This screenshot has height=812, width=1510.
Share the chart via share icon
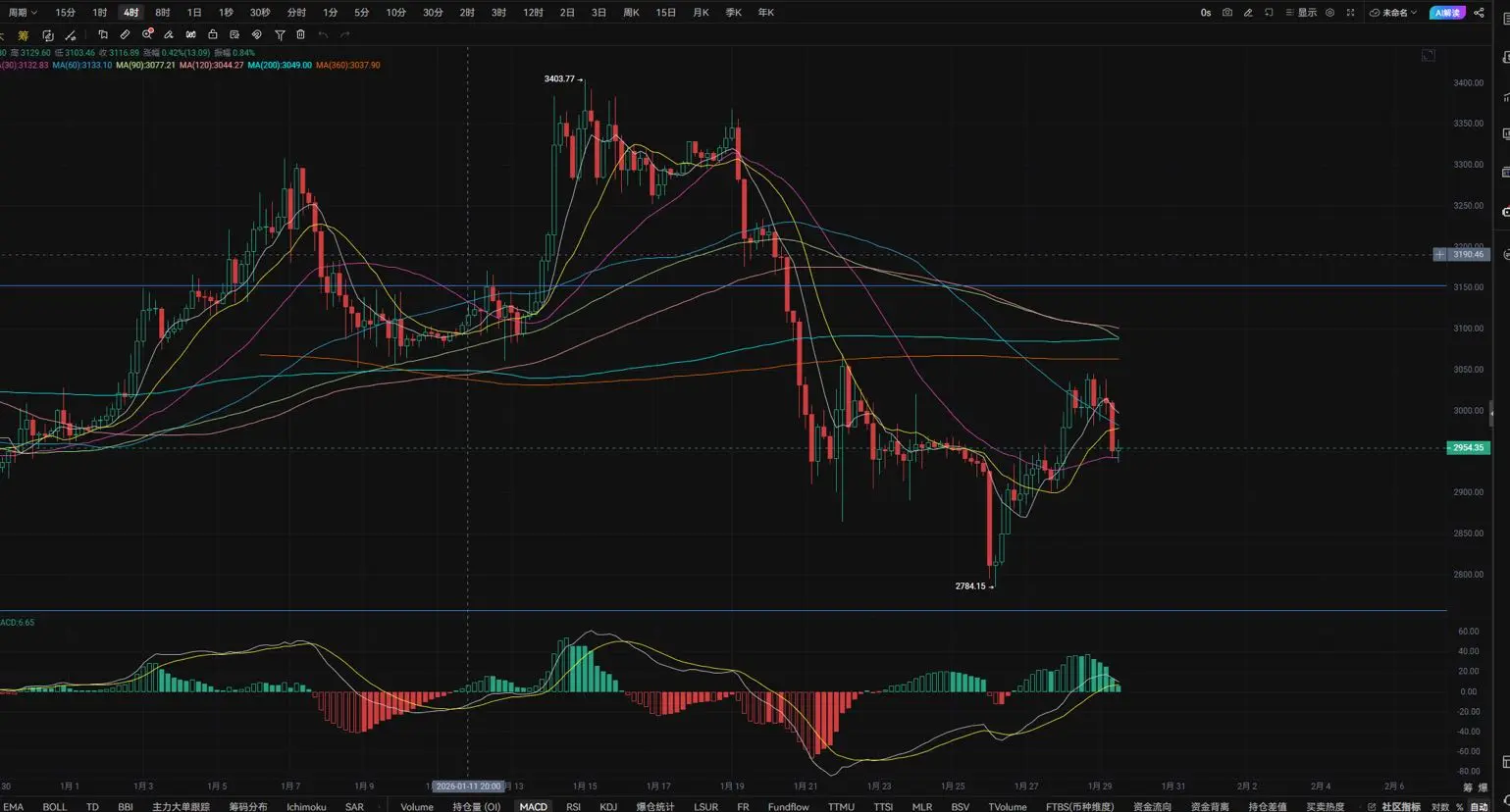[x=1479, y=13]
